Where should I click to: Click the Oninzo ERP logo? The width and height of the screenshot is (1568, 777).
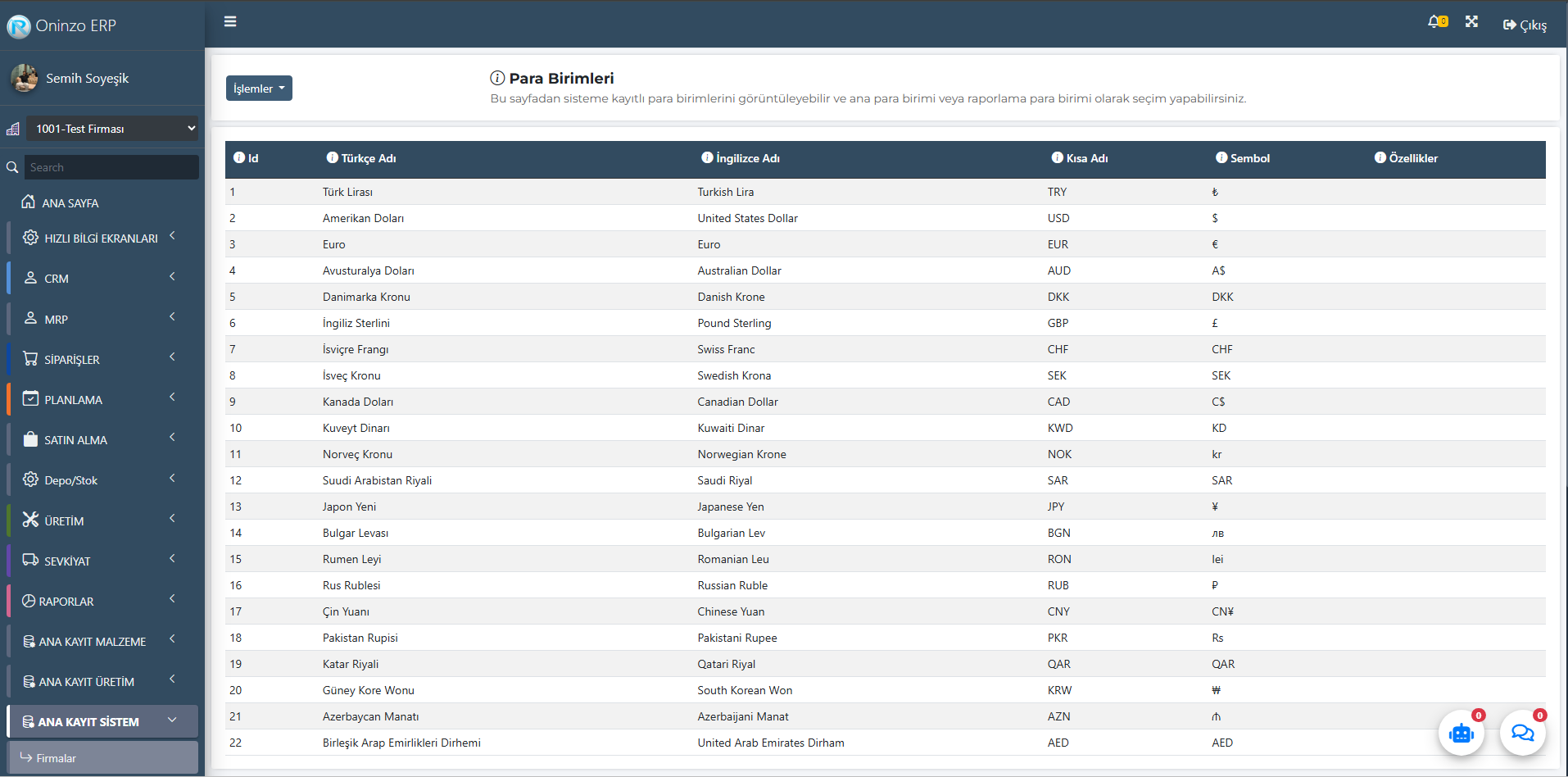coord(62,26)
